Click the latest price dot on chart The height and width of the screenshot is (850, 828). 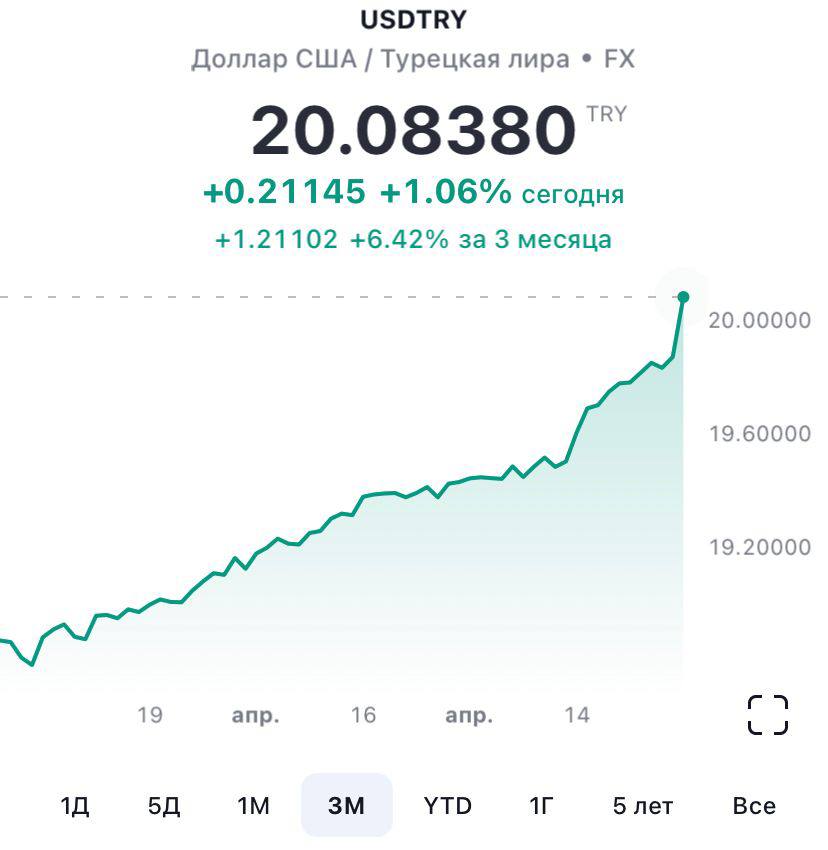(x=683, y=297)
